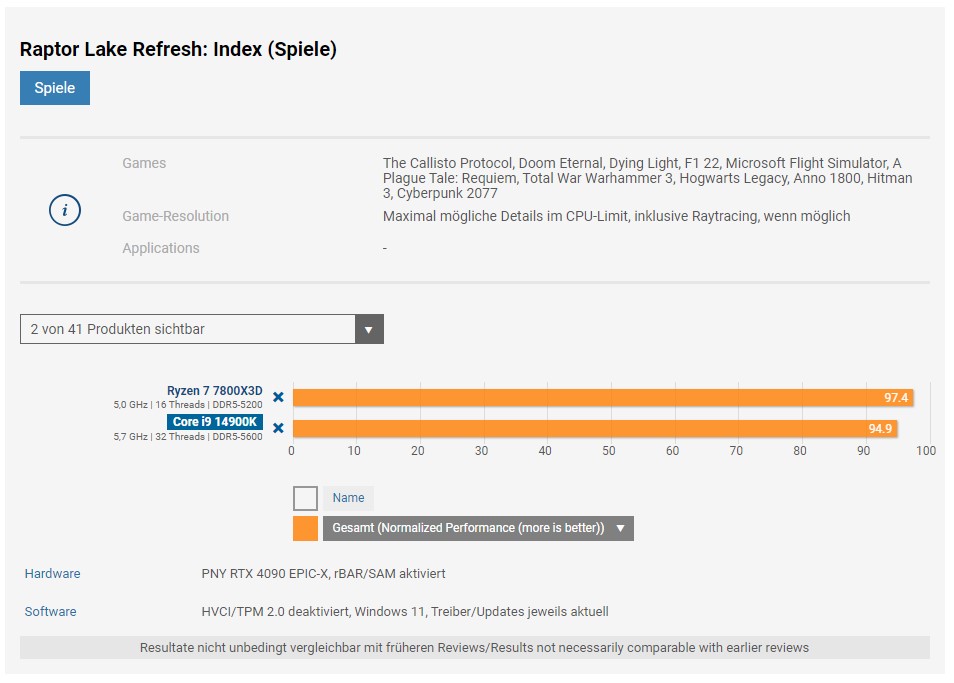Remove Core i9 14900K with its X
The width and height of the screenshot is (954, 683).
pyautogui.click(x=278, y=428)
